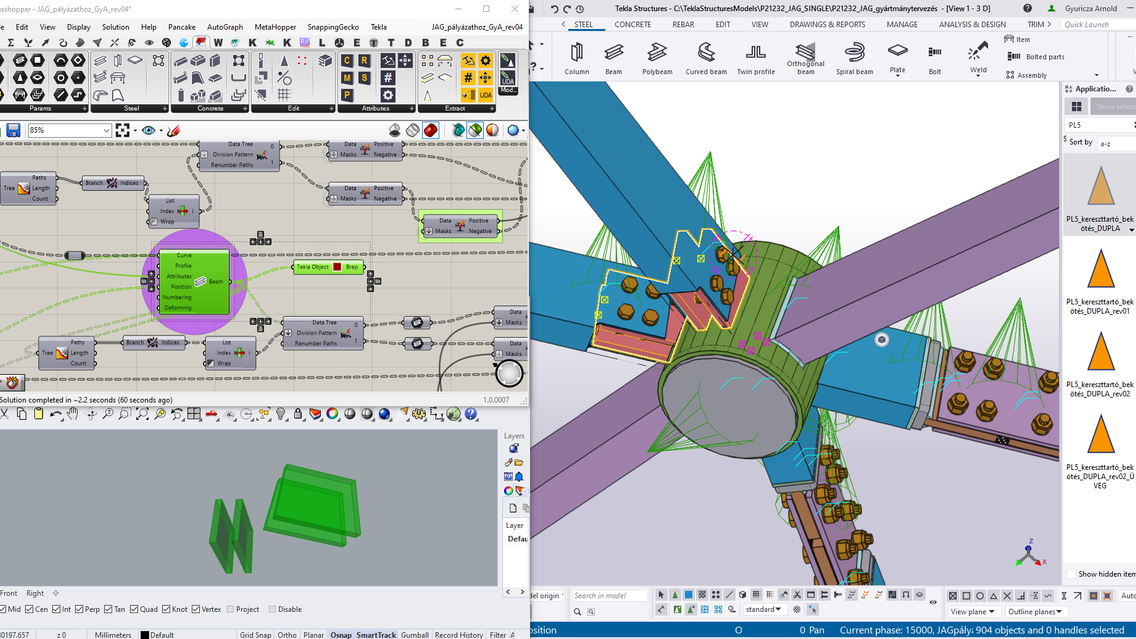Switch to the CONCRETE ribbon tab
The height and width of the screenshot is (639, 1136).
pos(632,24)
